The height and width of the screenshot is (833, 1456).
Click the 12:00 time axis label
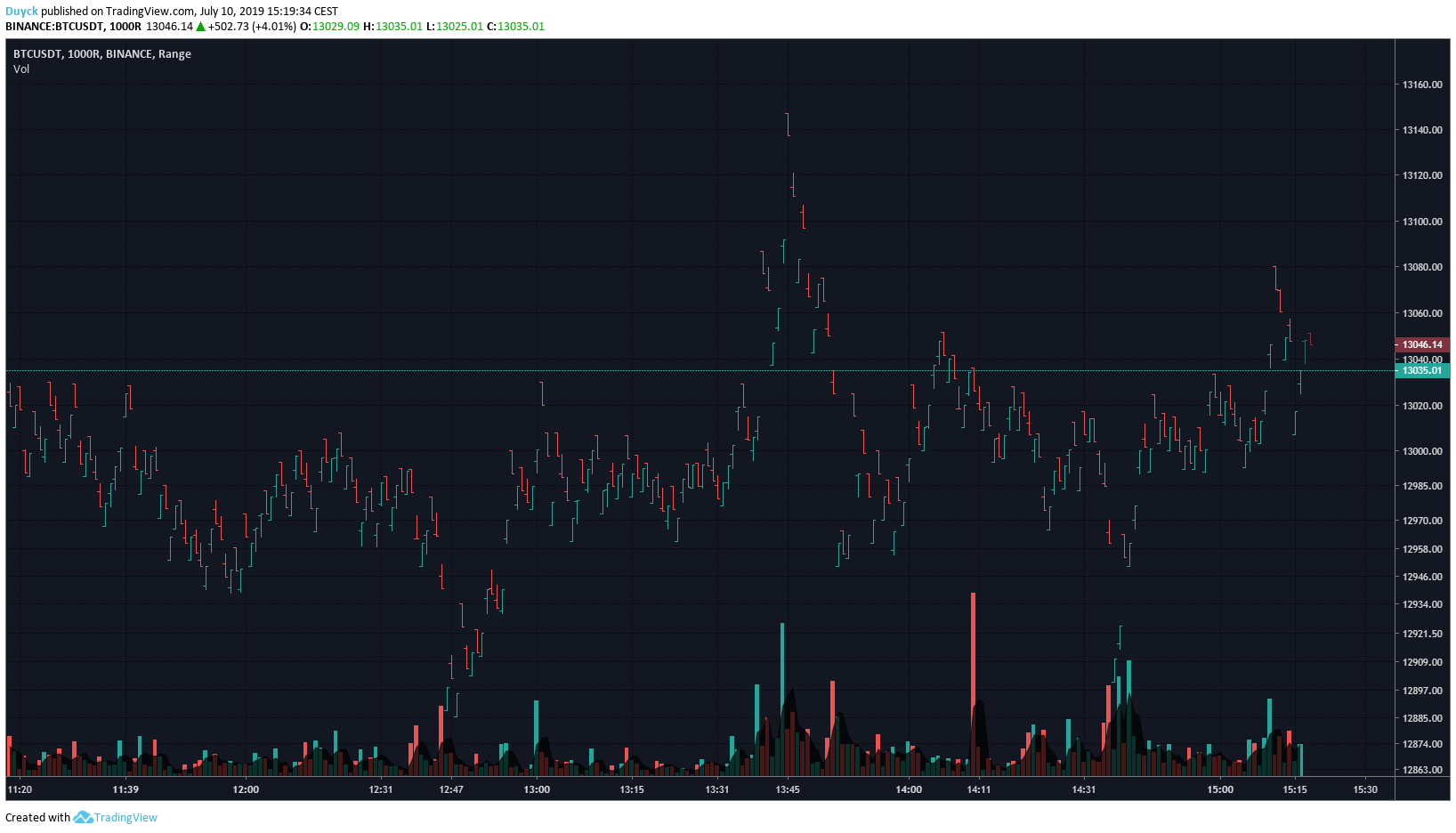click(246, 789)
